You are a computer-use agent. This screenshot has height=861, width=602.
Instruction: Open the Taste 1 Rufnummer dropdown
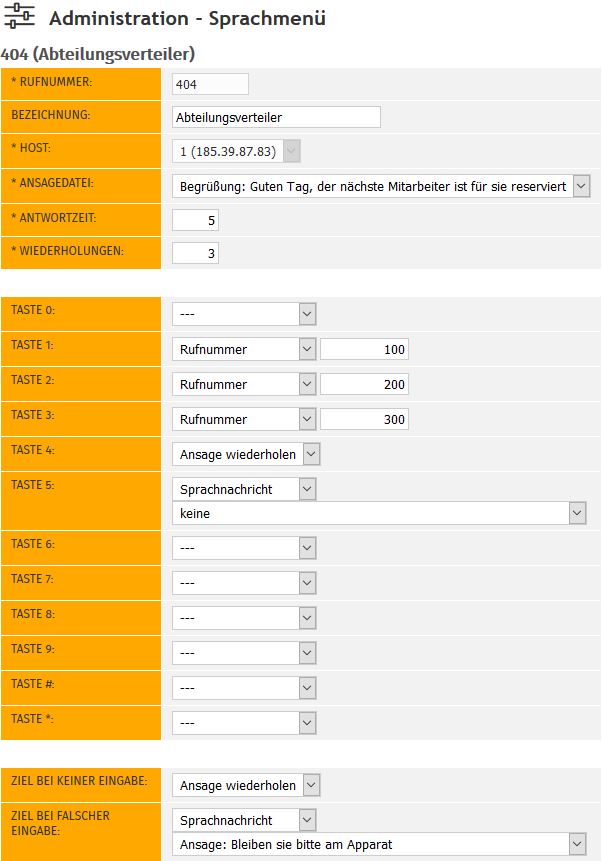[x=244, y=349]
